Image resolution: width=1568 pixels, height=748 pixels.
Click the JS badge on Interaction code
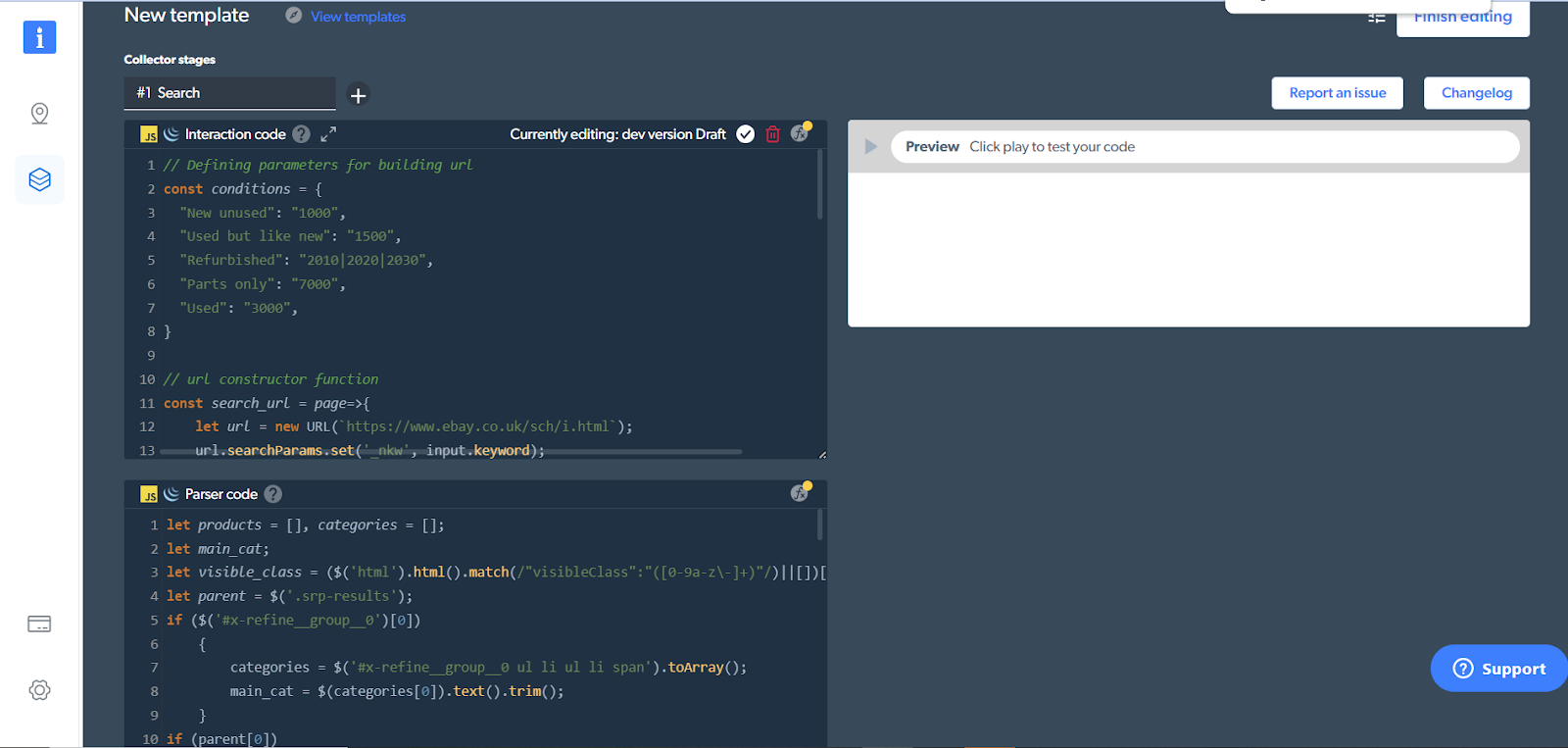pos(149,134)
